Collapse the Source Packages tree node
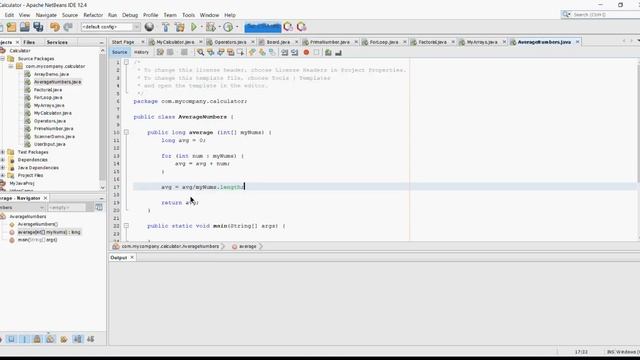640x360 pixels. pos(2,58)
